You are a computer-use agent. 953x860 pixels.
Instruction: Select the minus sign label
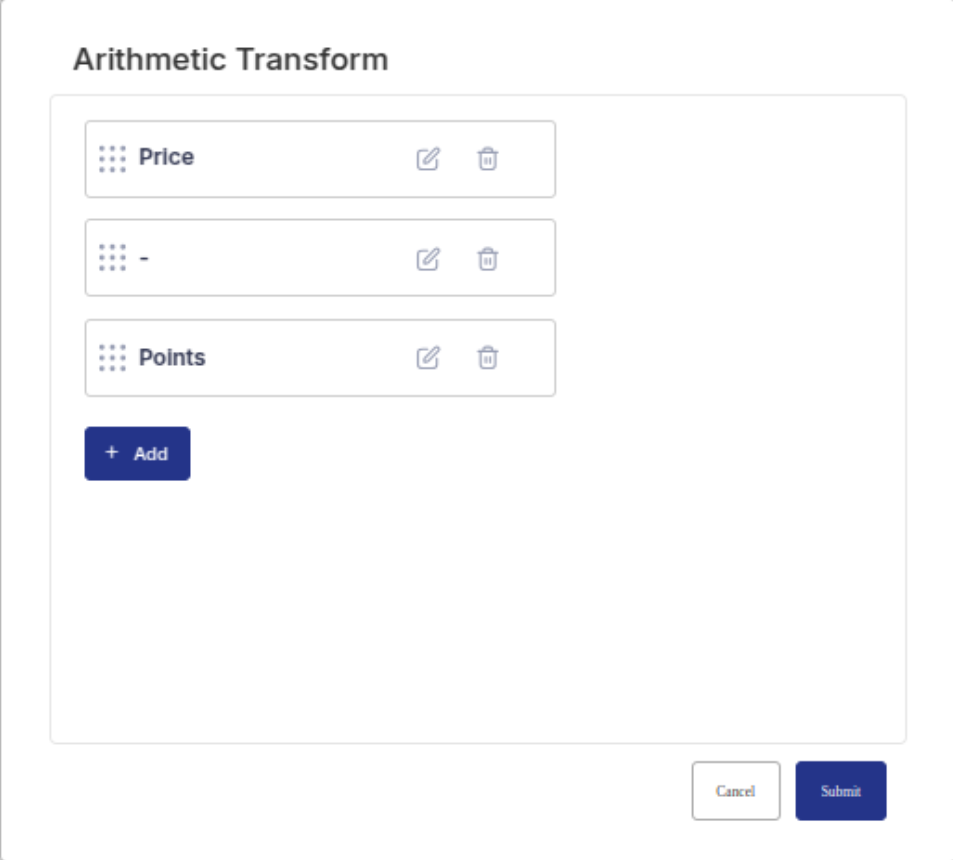tap(144, 258)
